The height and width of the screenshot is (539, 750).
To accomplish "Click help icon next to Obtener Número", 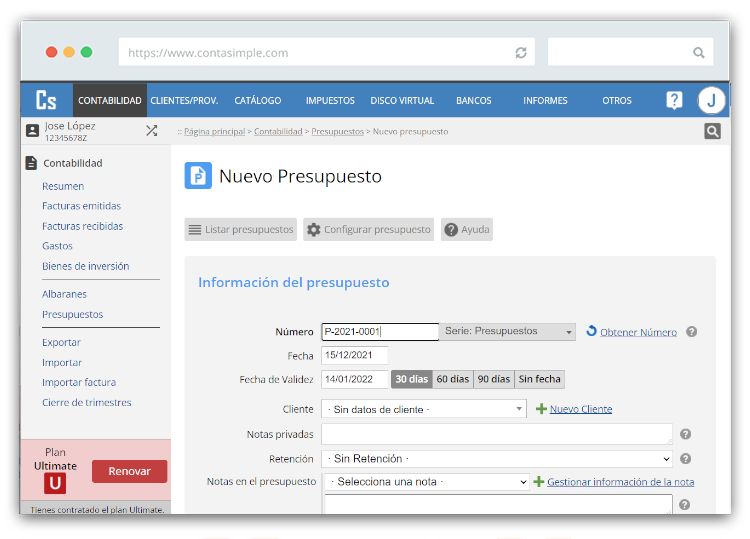I will coord(691,331).
